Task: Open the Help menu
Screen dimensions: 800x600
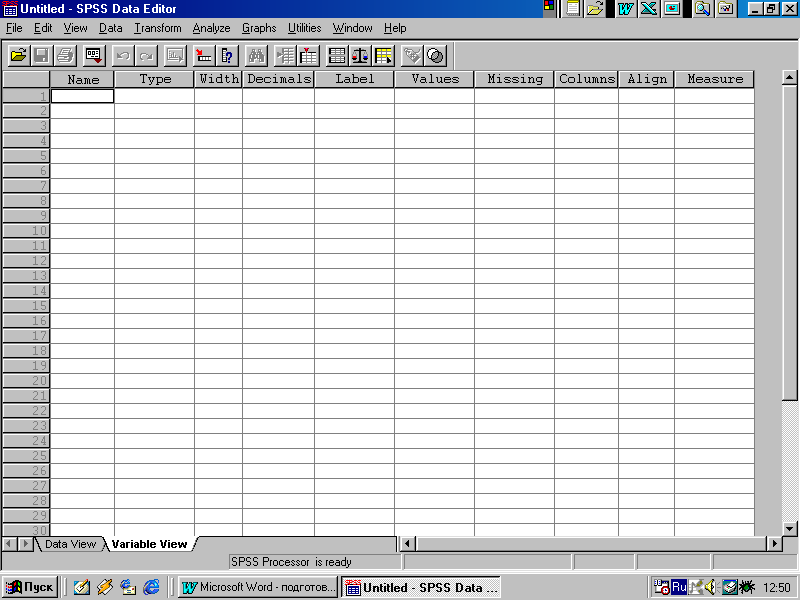Action: pos(395,28)
